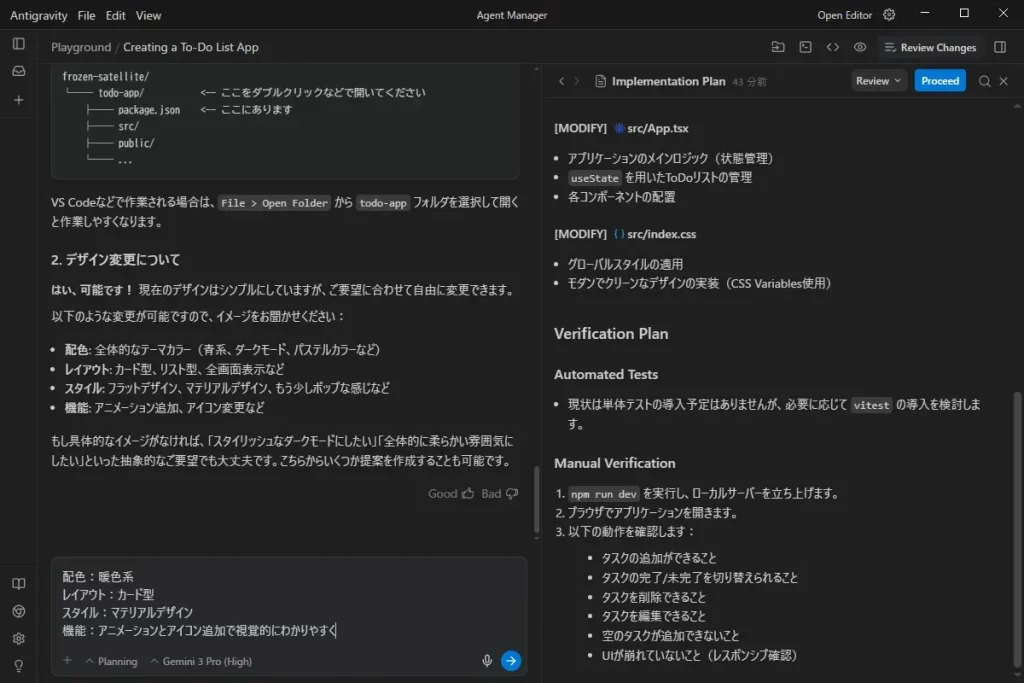Viewport: 1024px width, 683px height.
Task: Toggle right side panel layout icon
Action: [x=1000, y=47]
